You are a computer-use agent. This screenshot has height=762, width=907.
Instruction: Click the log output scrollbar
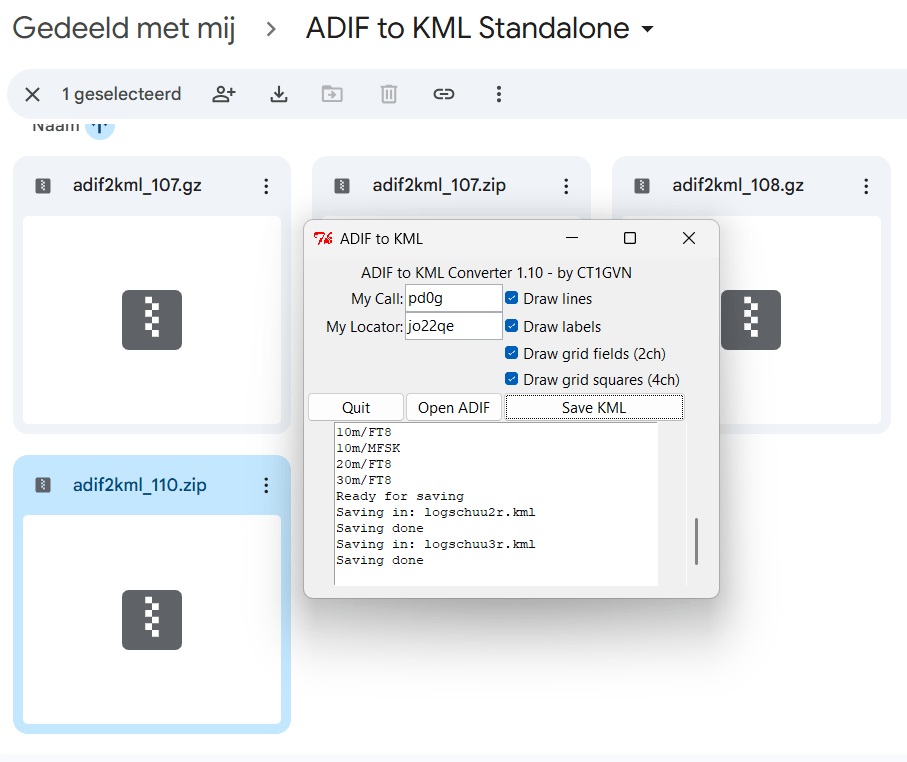click(696, 541)
